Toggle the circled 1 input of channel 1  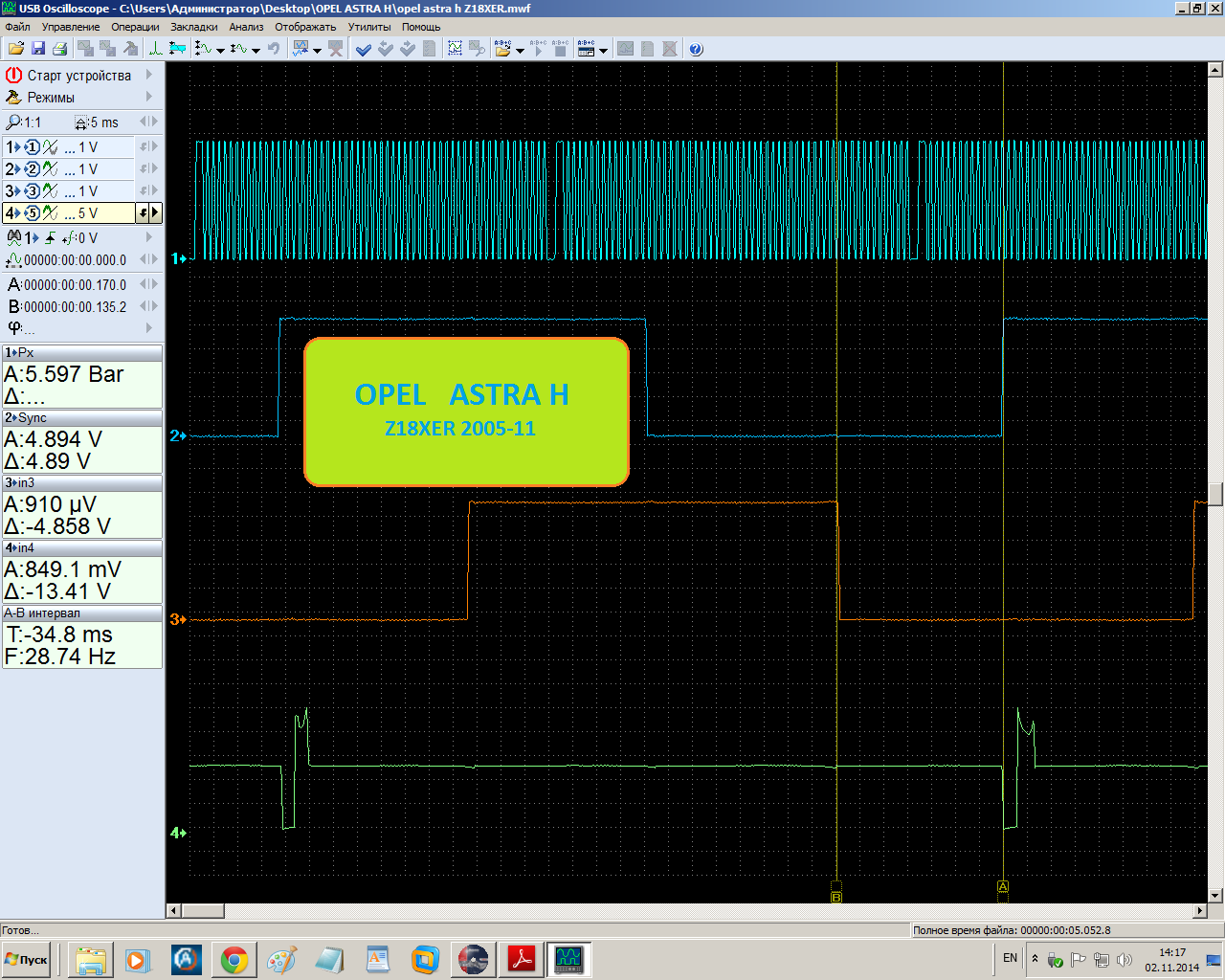tap(32, 147)
